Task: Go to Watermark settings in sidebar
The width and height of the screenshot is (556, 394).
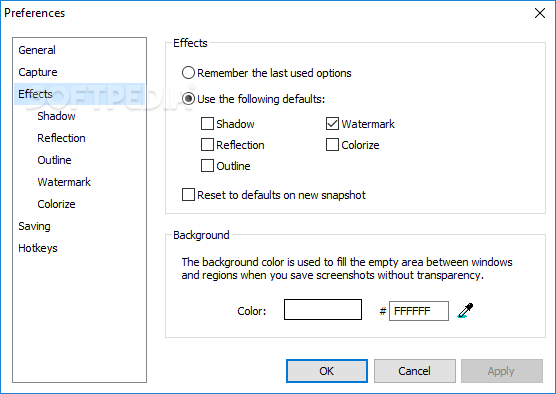Action: point(64,182)
